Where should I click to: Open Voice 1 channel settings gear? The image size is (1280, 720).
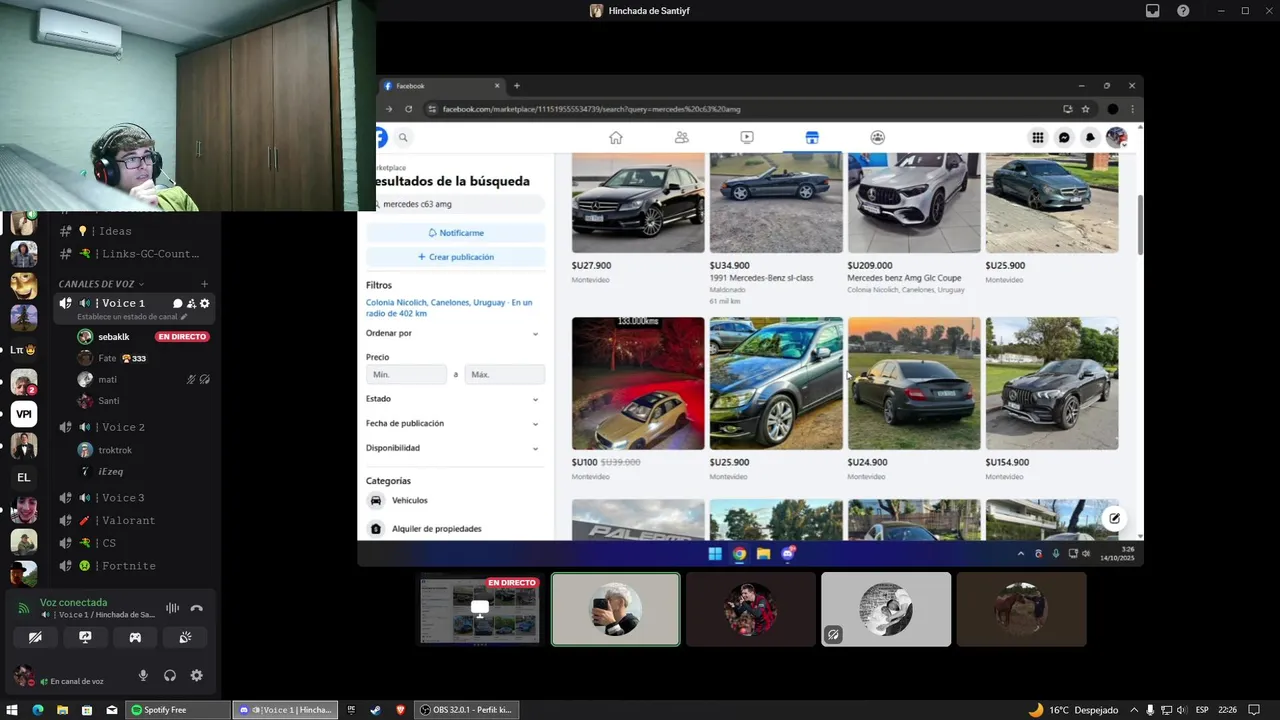point(205,303)
